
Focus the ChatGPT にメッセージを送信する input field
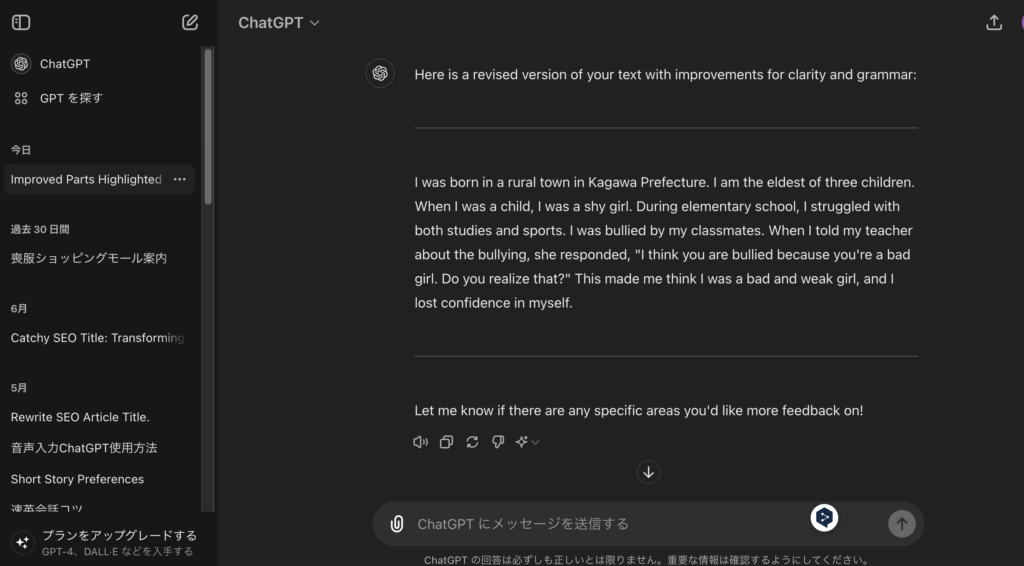point(607,524)
